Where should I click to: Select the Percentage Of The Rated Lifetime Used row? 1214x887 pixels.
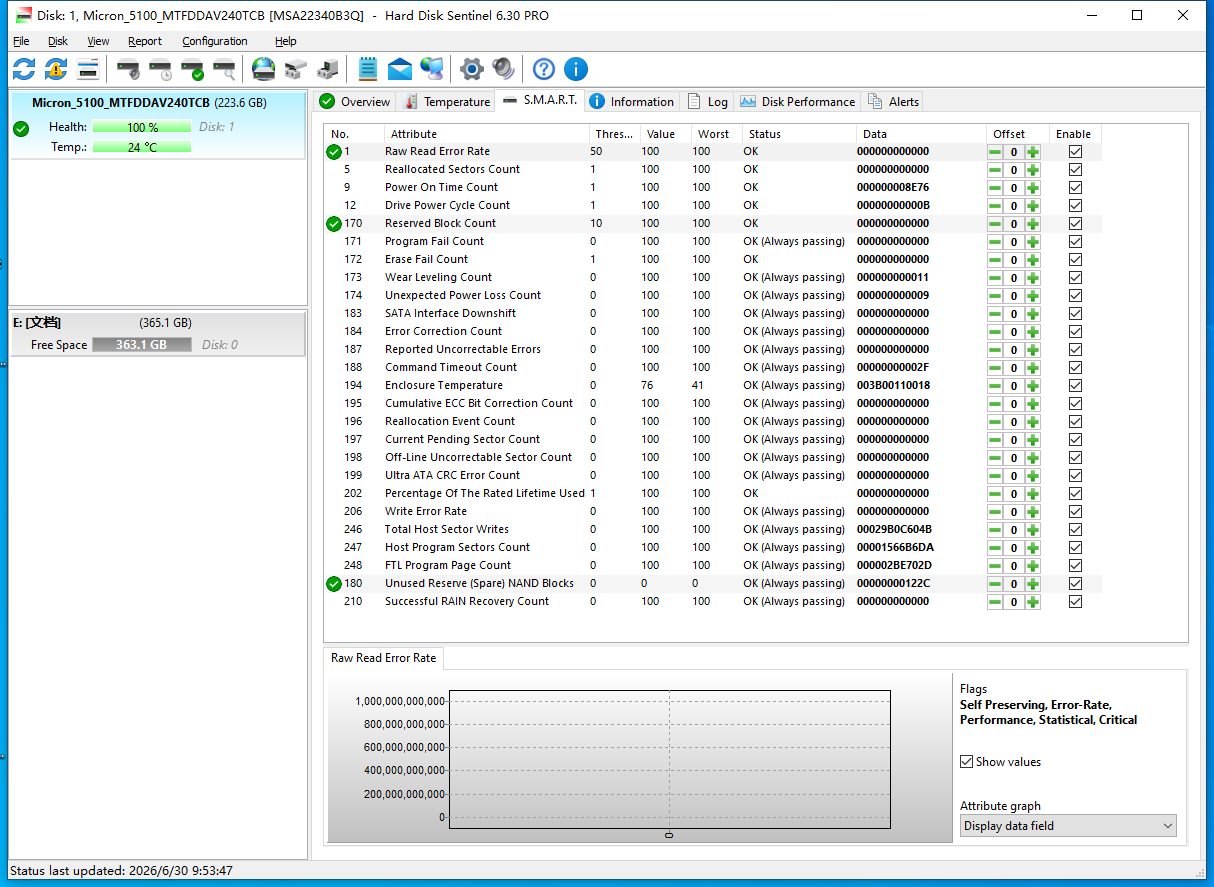pos(713,494)
